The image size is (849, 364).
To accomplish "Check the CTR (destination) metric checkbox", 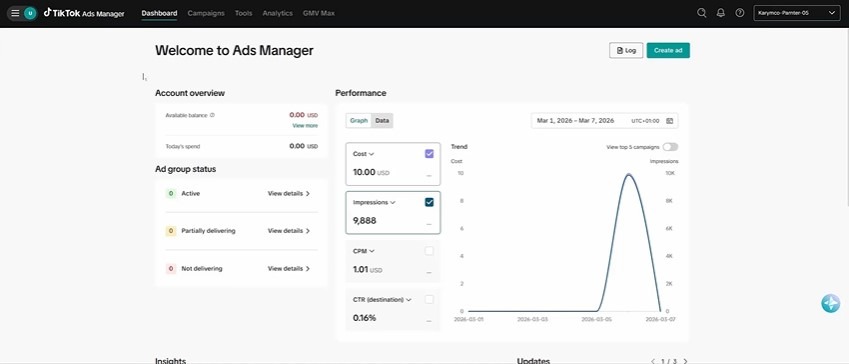I will coord(429,299).
